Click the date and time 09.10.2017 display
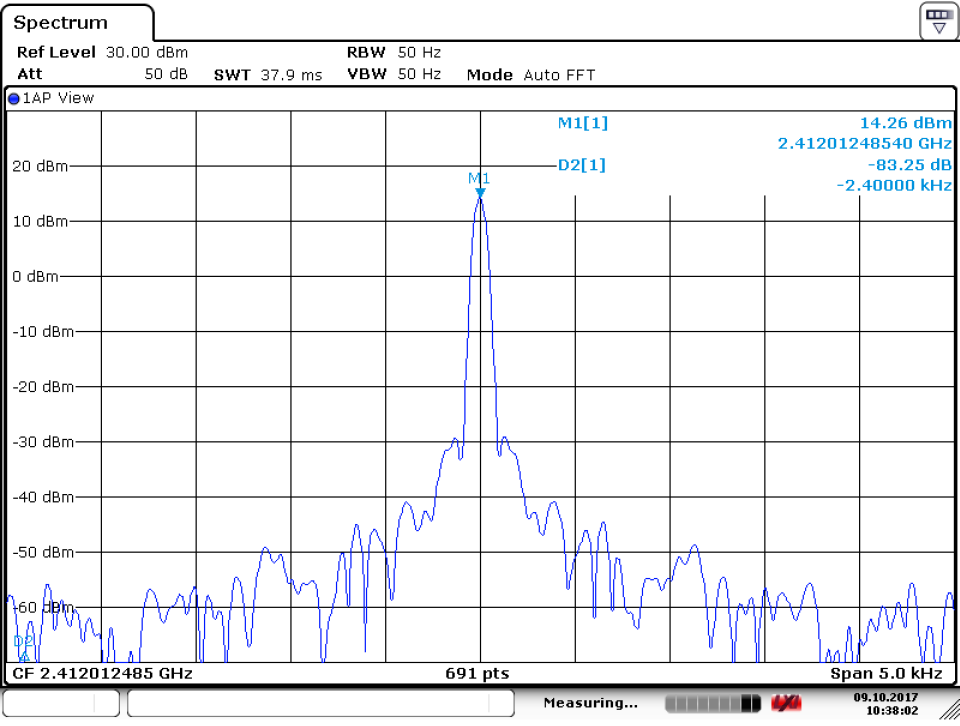Viewport: 960px width, 726px height. pyautogui.click(x=885, y=704)
